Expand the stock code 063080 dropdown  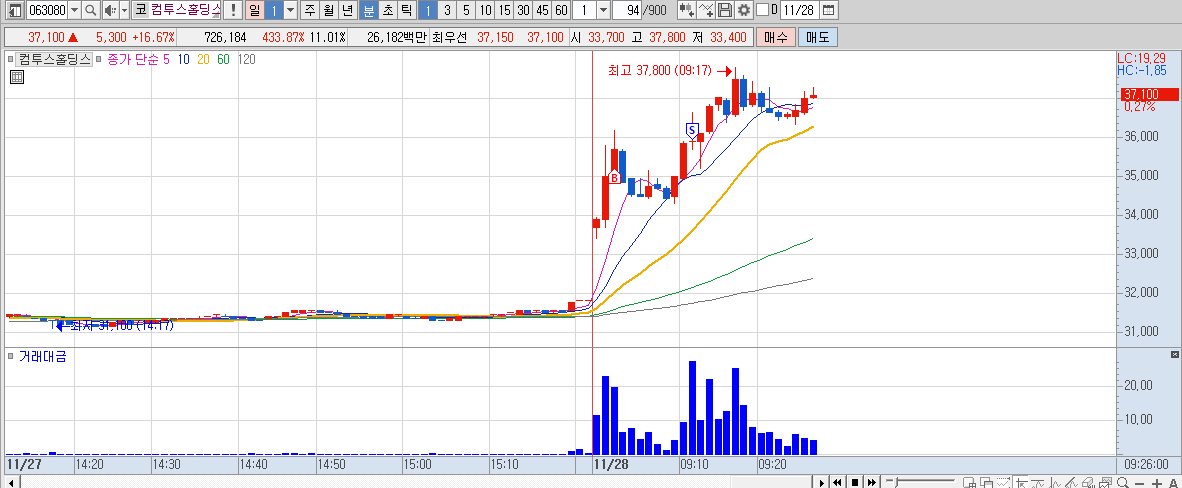74,10
